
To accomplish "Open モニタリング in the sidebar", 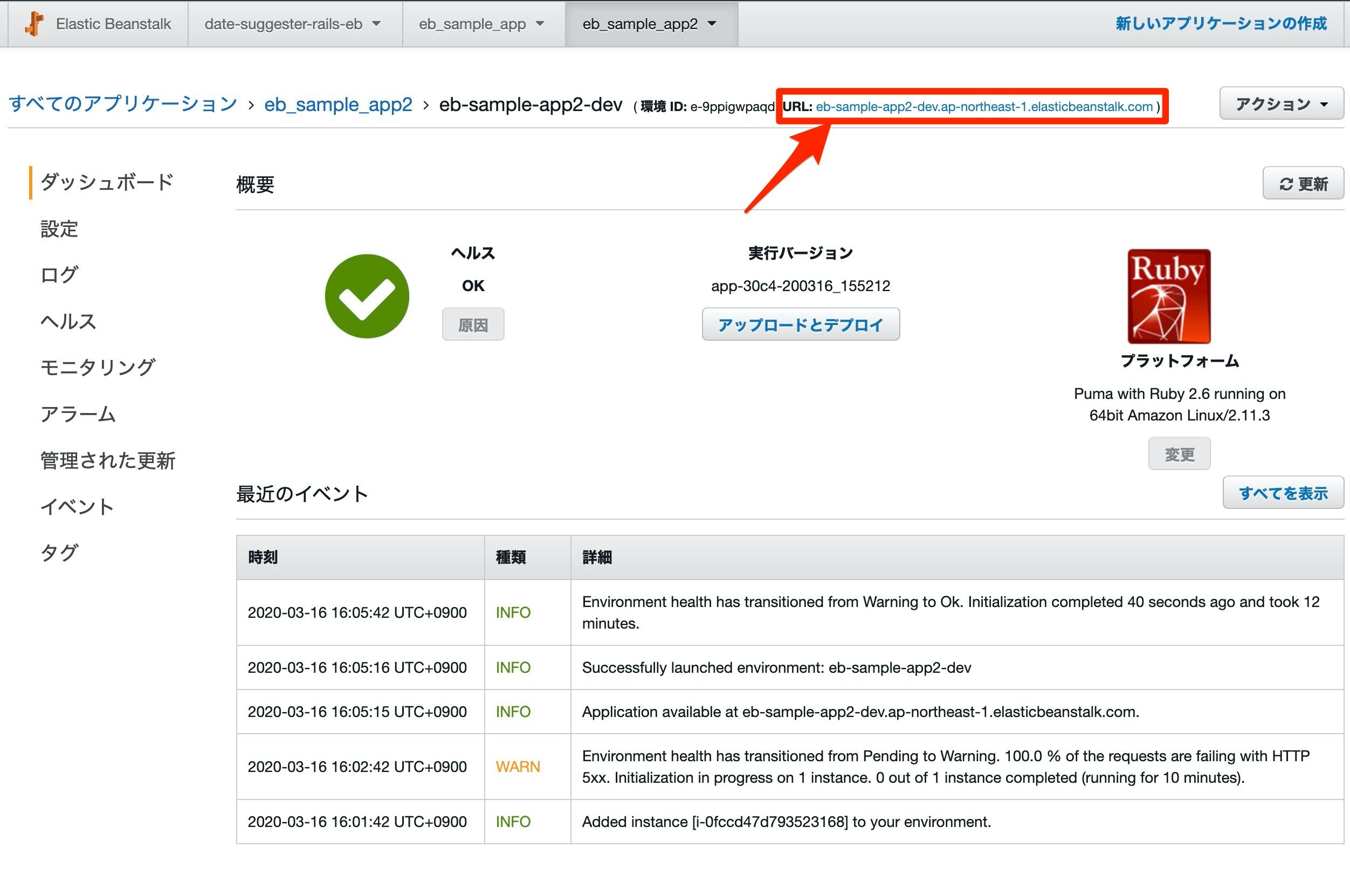I will (98, 367).
